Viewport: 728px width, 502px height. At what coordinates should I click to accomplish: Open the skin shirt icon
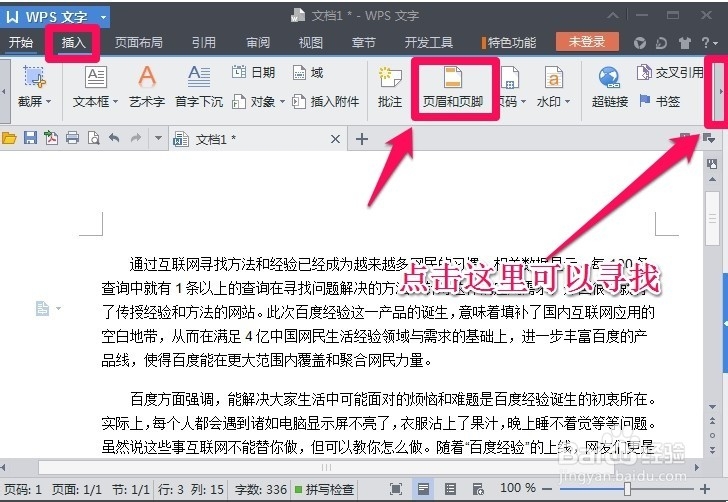pyautogui.click(x=684, y=43)
